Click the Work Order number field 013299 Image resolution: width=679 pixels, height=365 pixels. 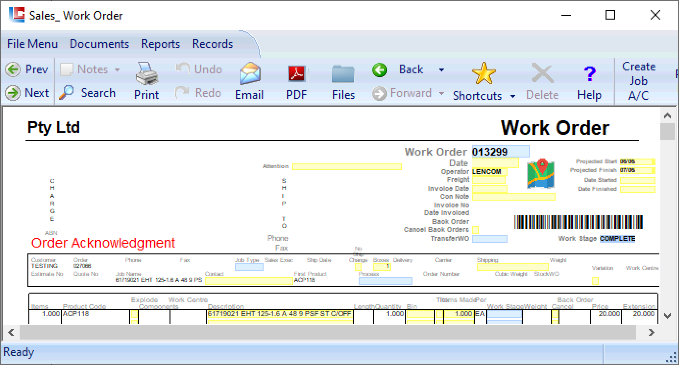point(501,152)
